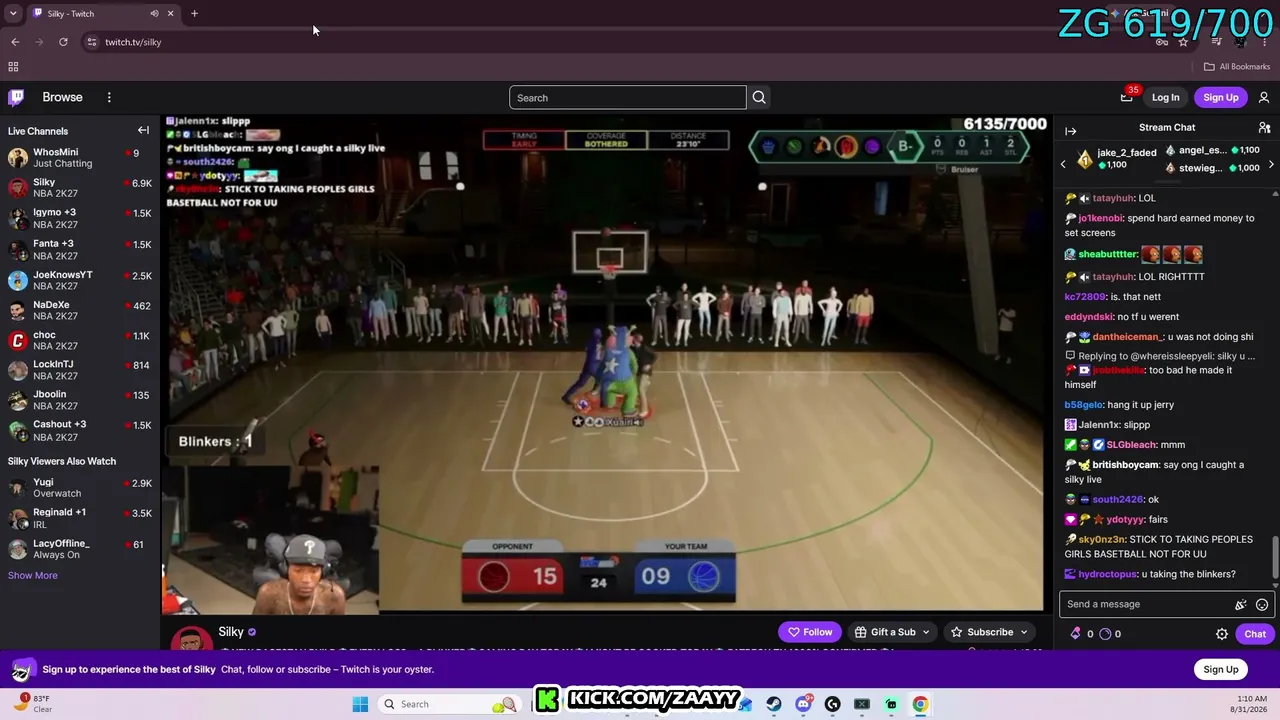Open chat settings gear
Viewport: 1280px width, 720px height.
[x=1222, y=634]
